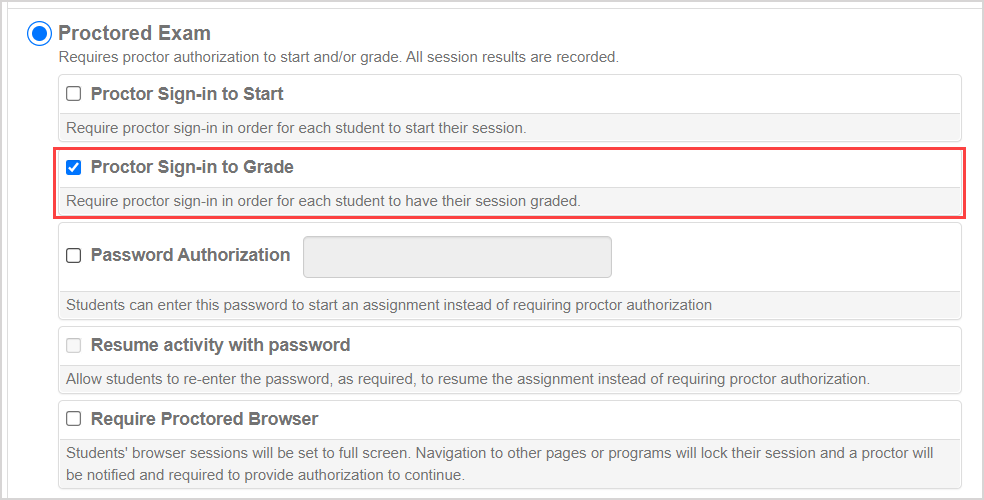Tick the Password Authorization checkbox
Screen dimensions: 984x500
click(73, 255)
